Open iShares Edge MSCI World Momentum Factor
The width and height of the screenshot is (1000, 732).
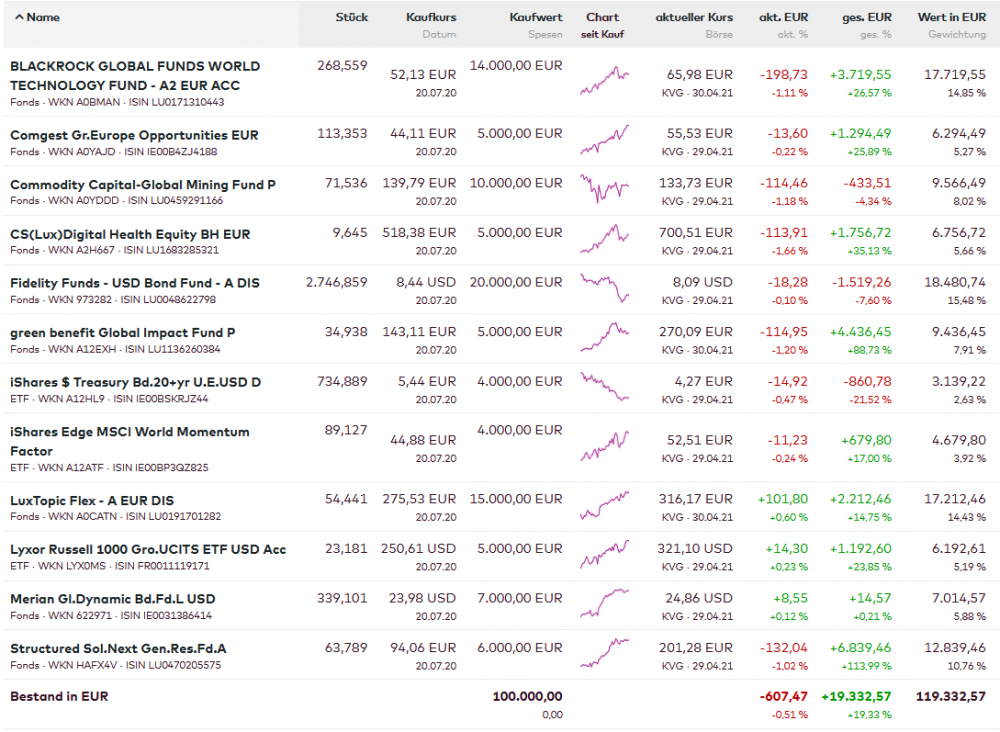point(130,432)
